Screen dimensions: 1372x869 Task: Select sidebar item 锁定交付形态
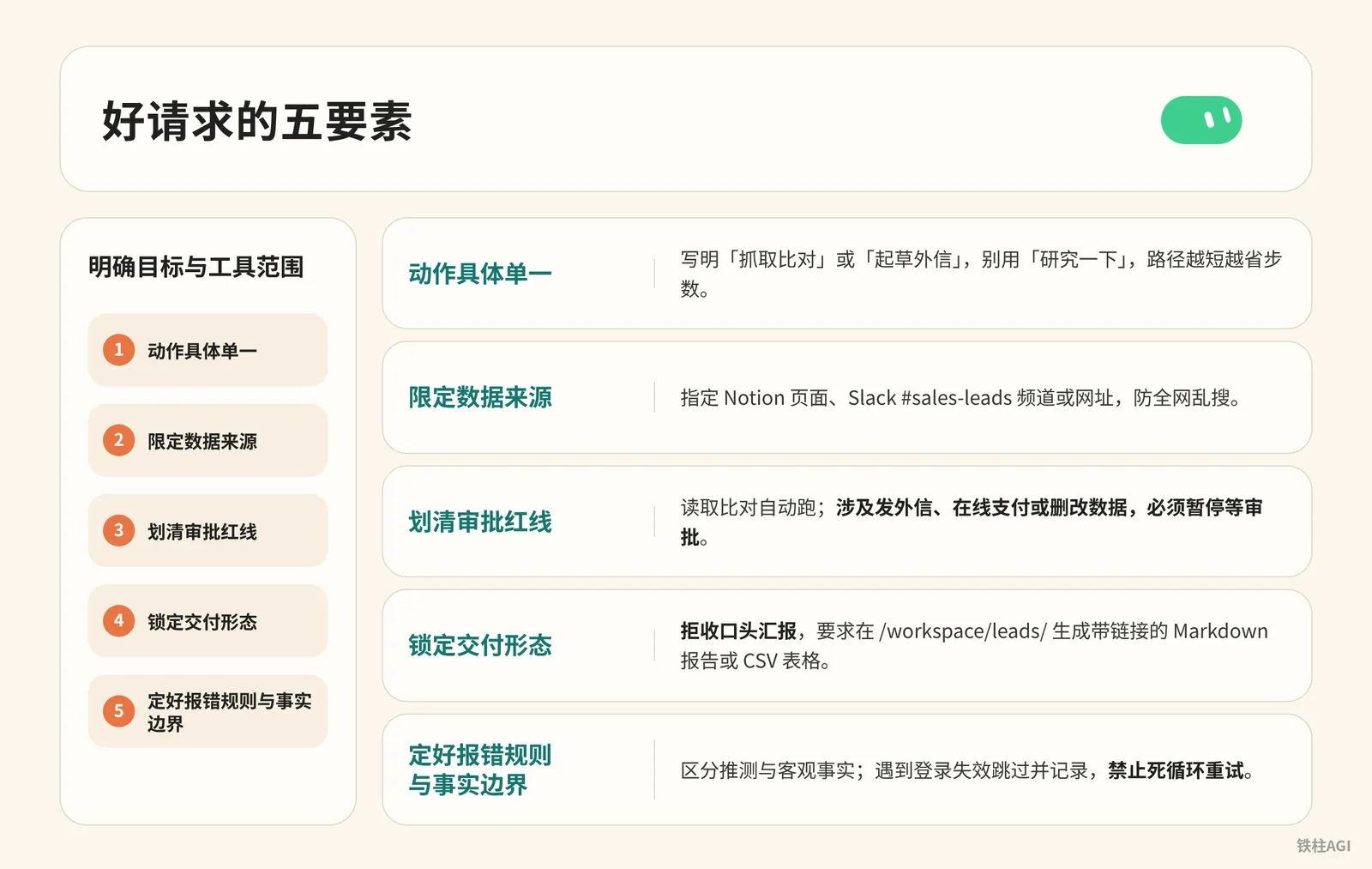pos(208,620)
